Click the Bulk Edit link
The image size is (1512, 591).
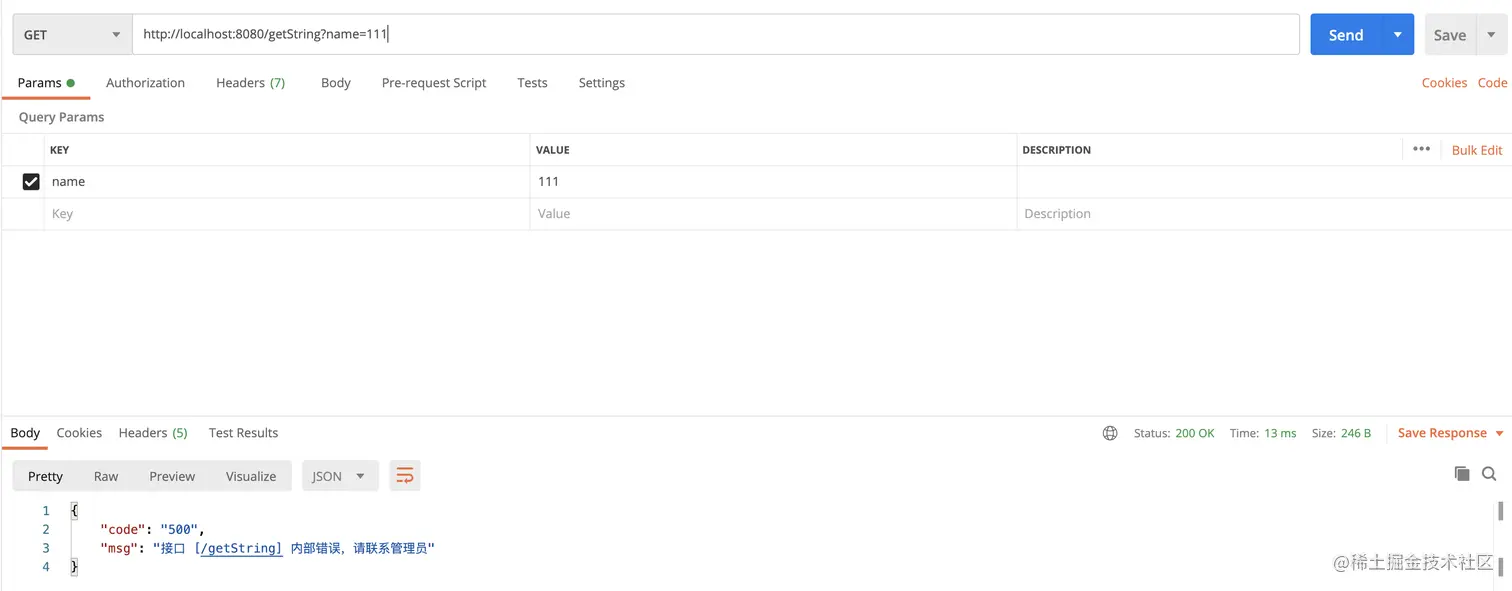click(x=1477, y=150)
